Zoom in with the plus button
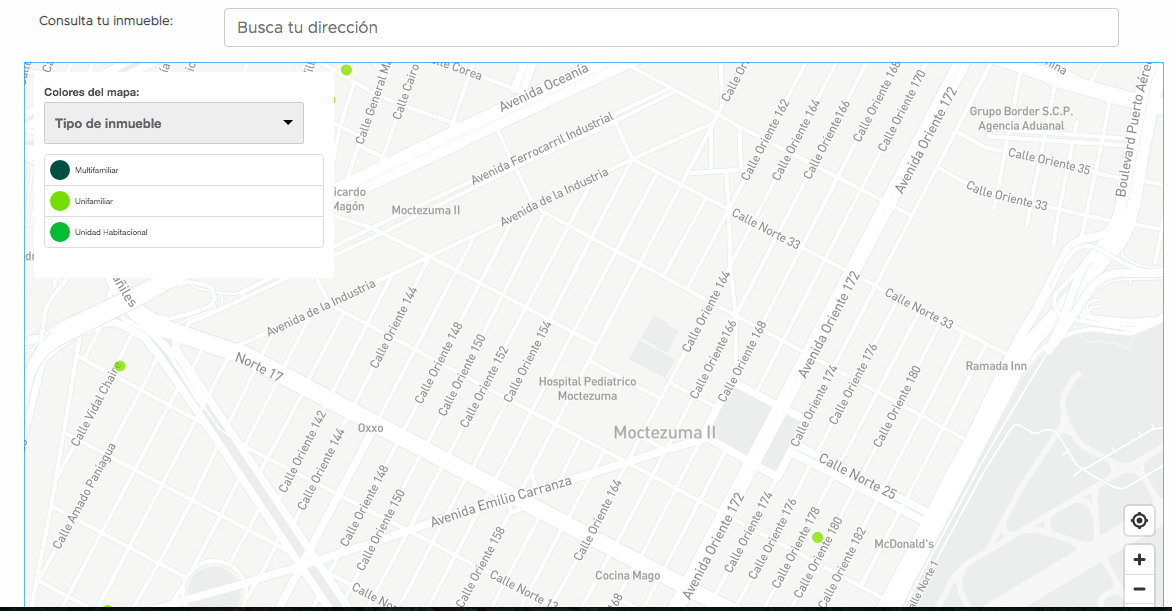 (x=1139, y=560)
